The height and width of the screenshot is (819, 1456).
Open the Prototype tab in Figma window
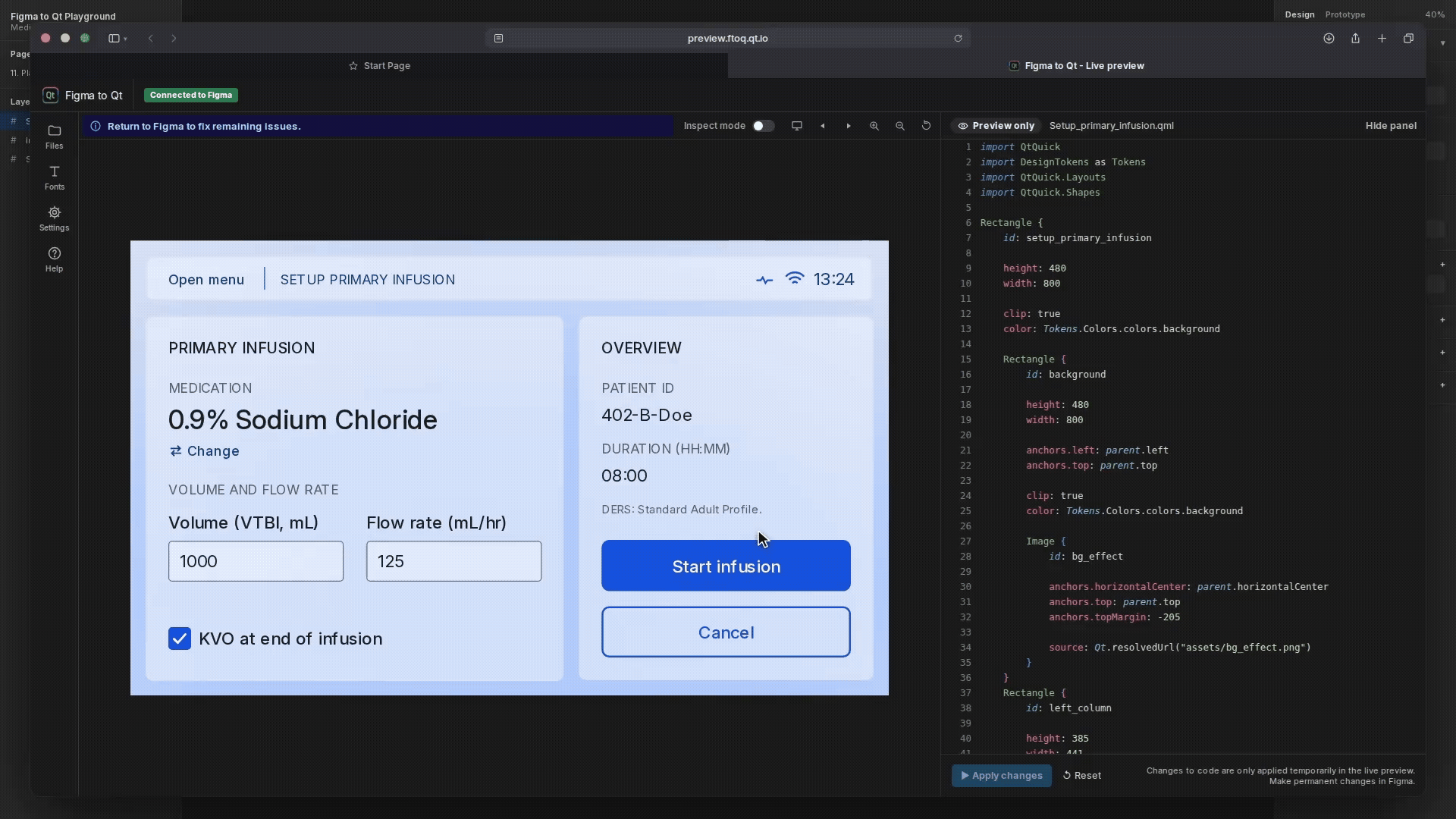[1345, 14]
